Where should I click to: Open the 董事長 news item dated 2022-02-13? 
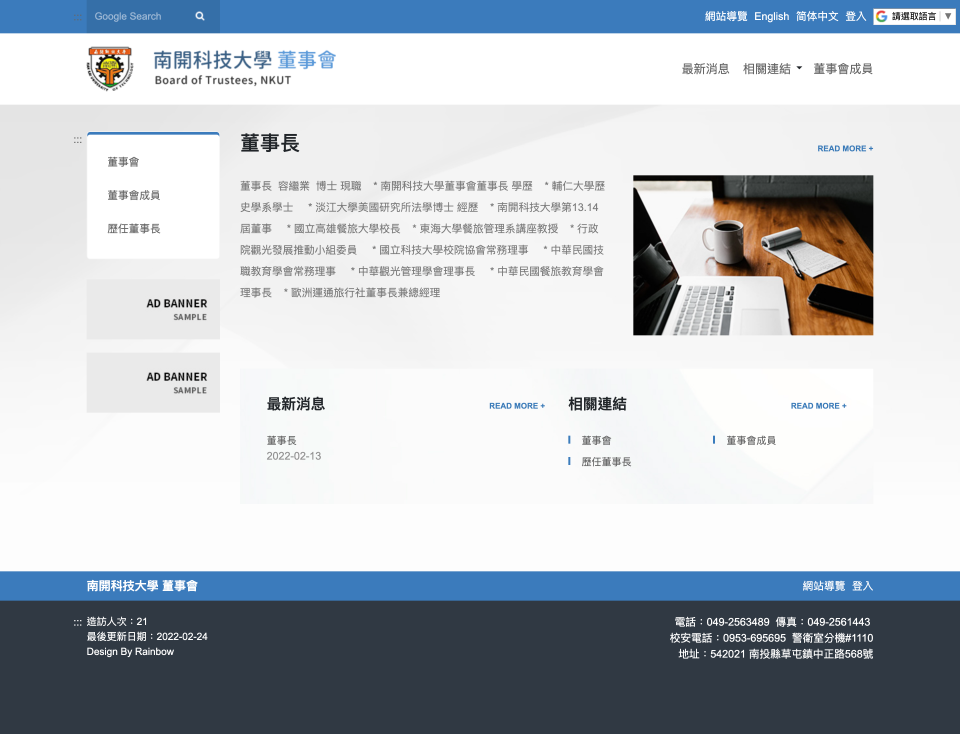click(281, 440)
